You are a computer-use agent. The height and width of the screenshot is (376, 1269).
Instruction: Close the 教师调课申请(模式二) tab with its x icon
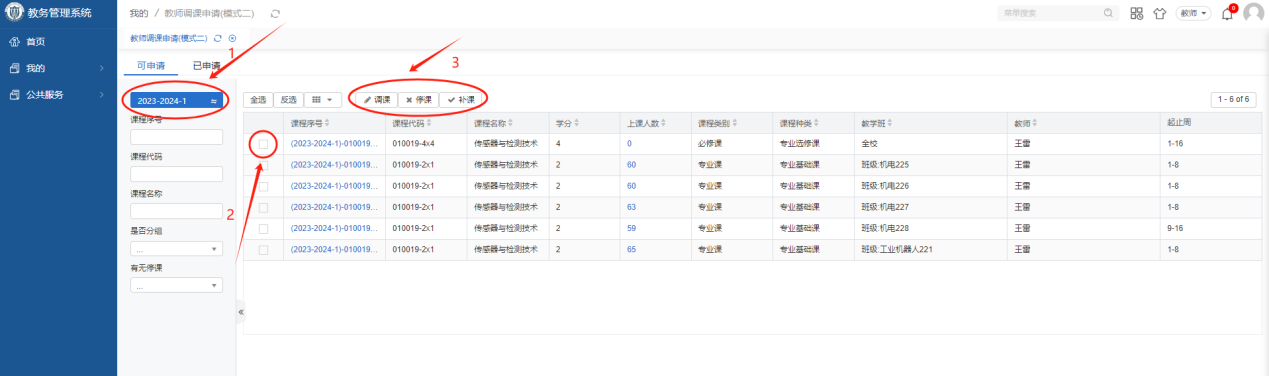232,38
